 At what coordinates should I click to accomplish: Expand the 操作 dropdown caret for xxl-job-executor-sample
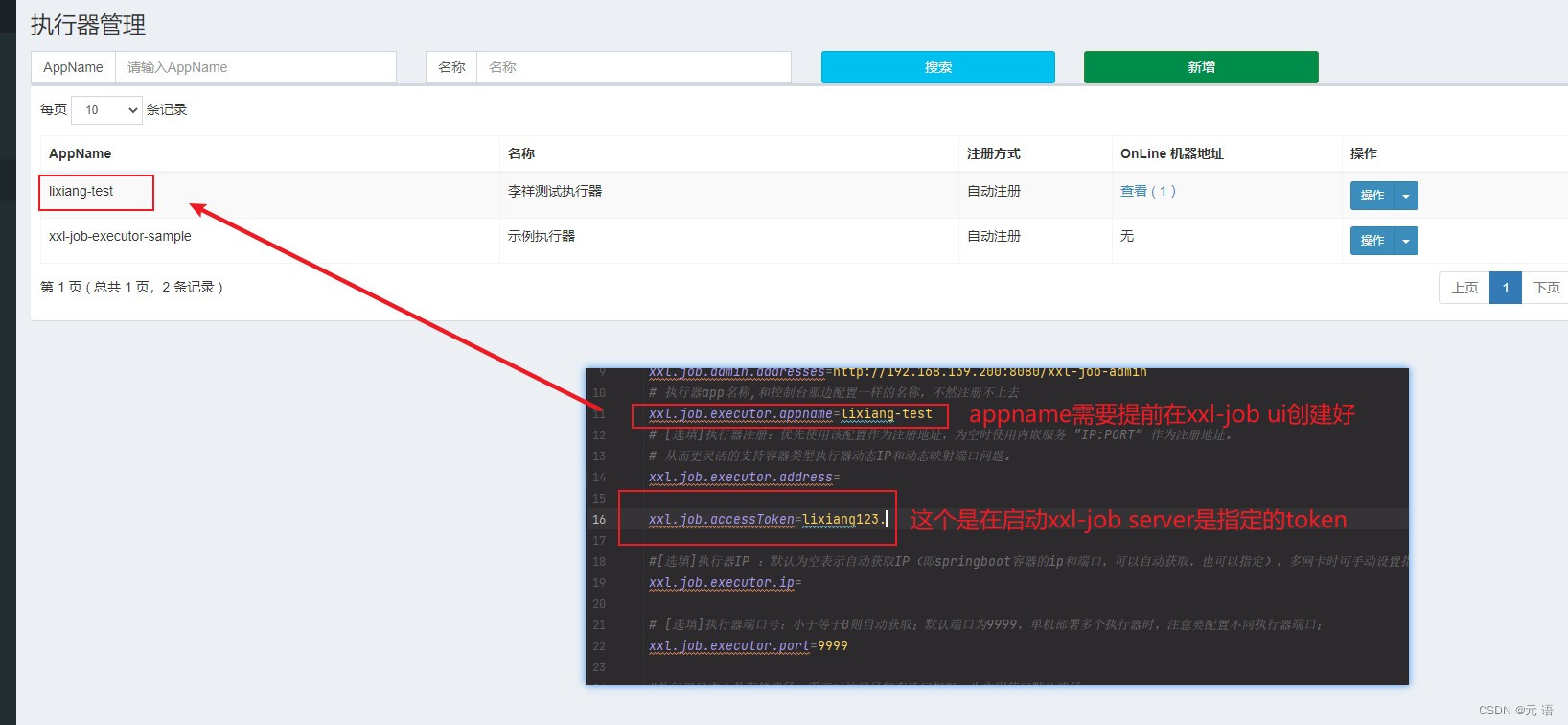coord(1406,241)
